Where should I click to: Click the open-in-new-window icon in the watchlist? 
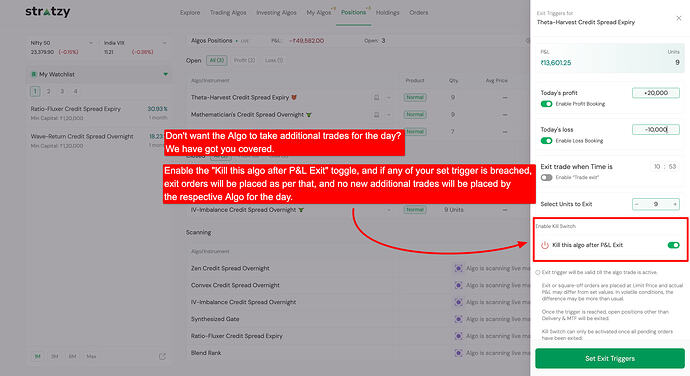point(162,356)
